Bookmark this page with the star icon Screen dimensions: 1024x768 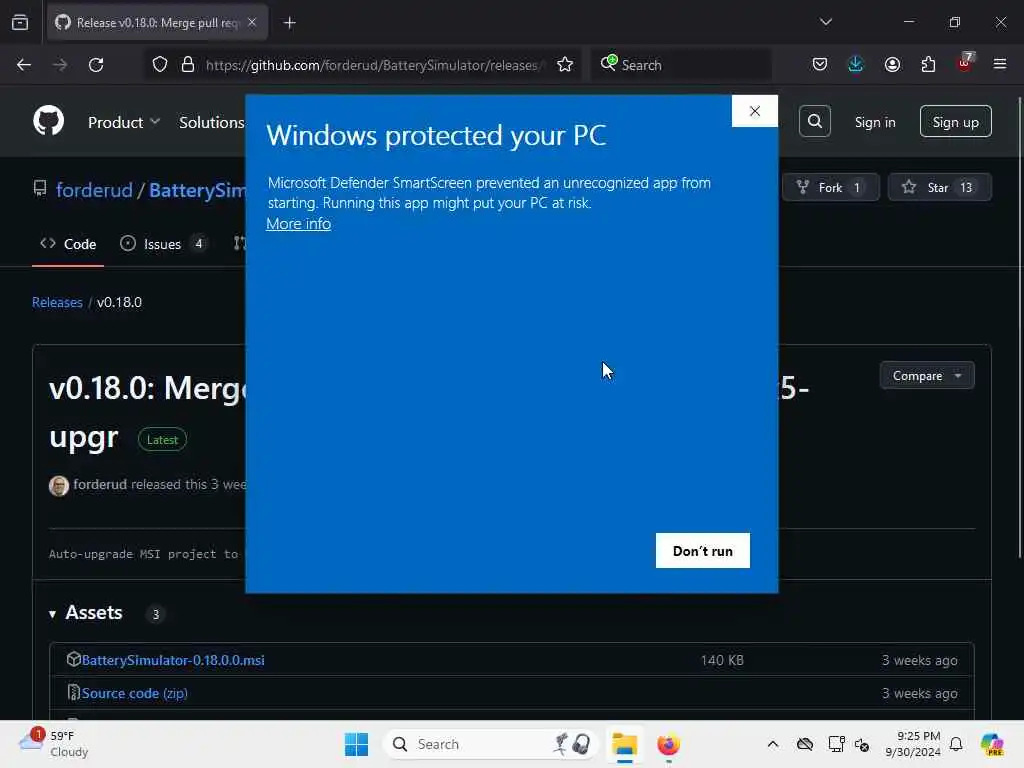click(x=565, y=65)
